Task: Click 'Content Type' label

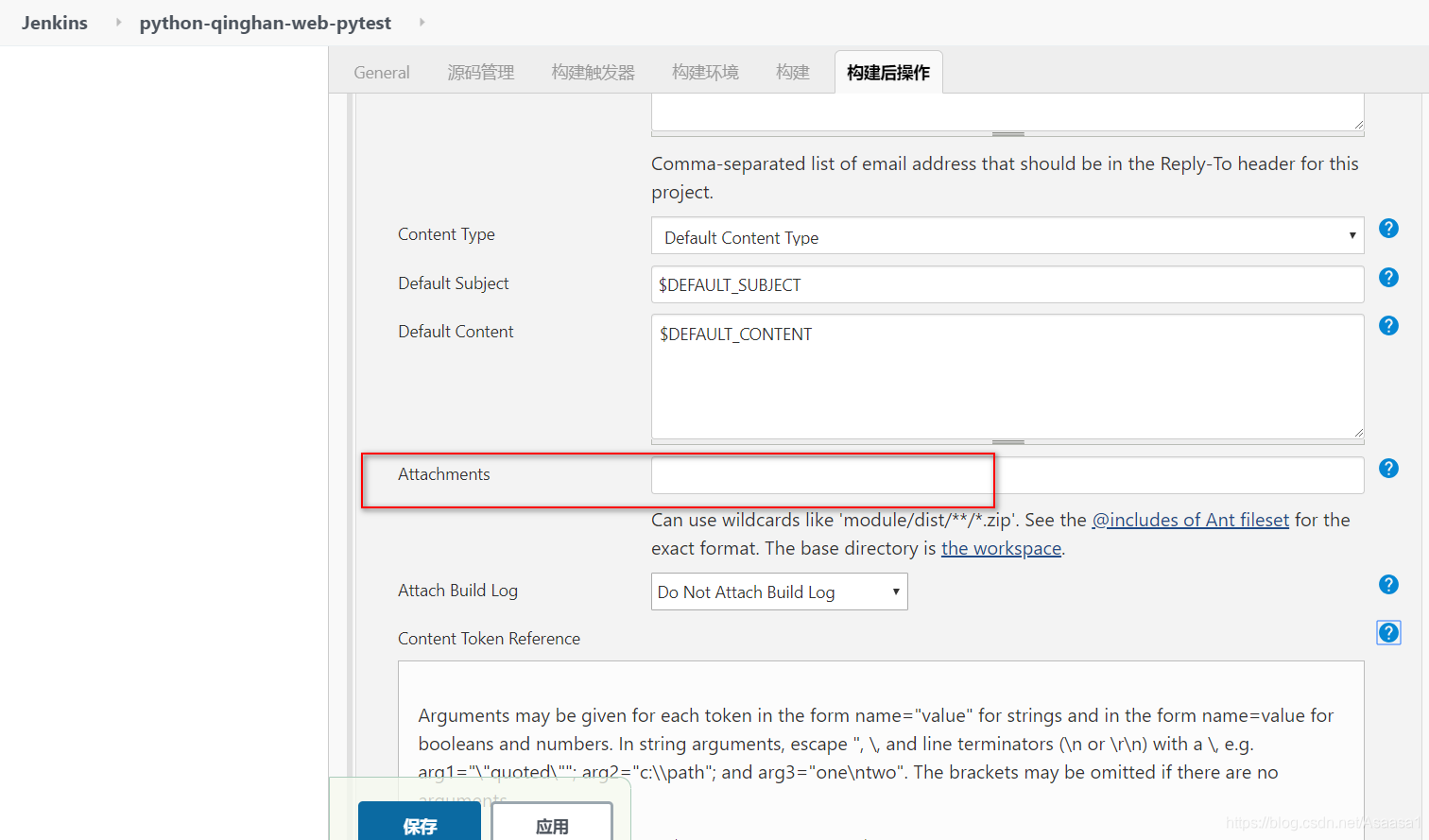Action: pos(446,234)
